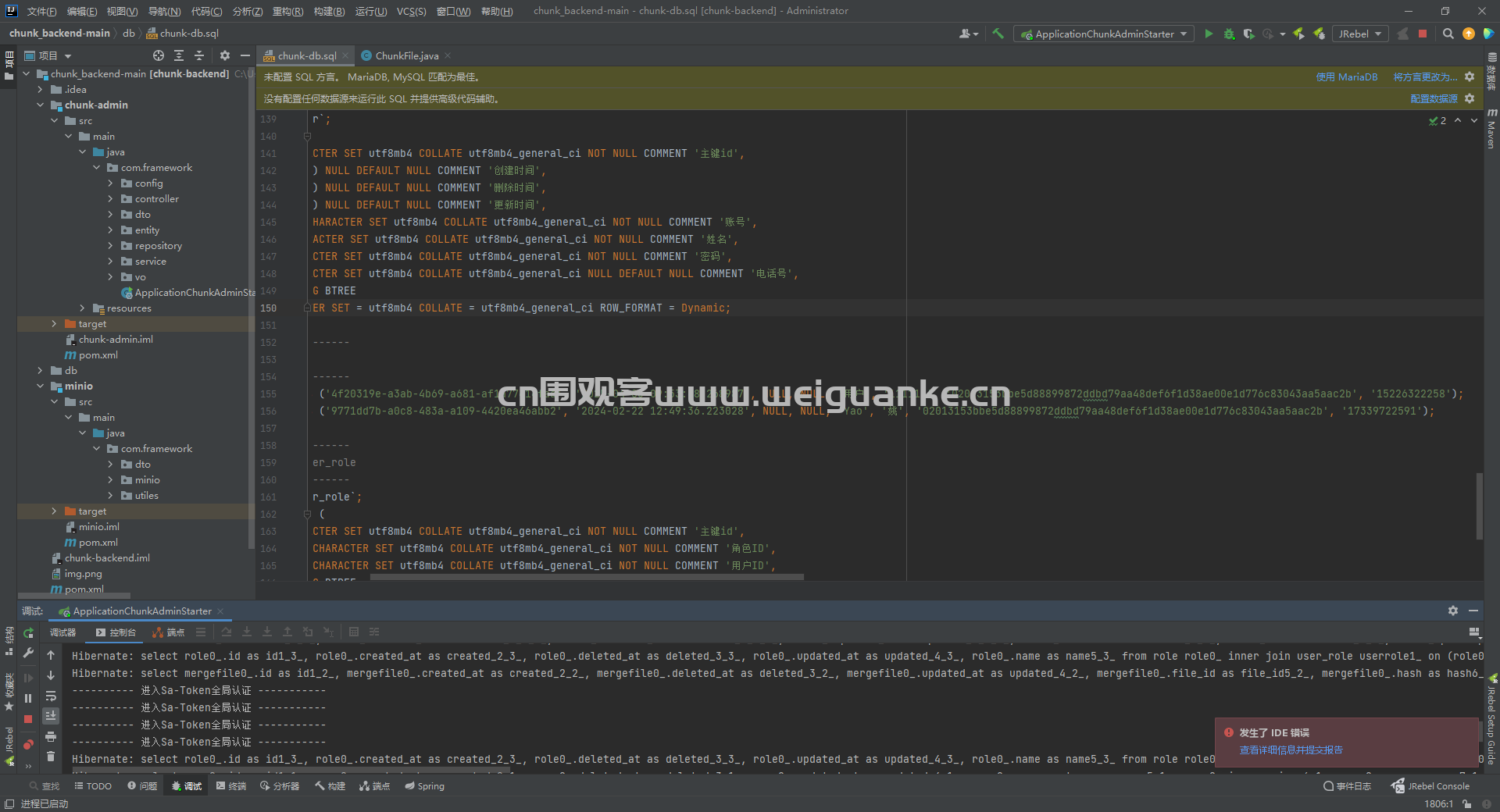Open the data source banner gear options
Image resolution: width=1500 pixels, height=812 pixels.
pyautogui.click(x=1470, y=98)
